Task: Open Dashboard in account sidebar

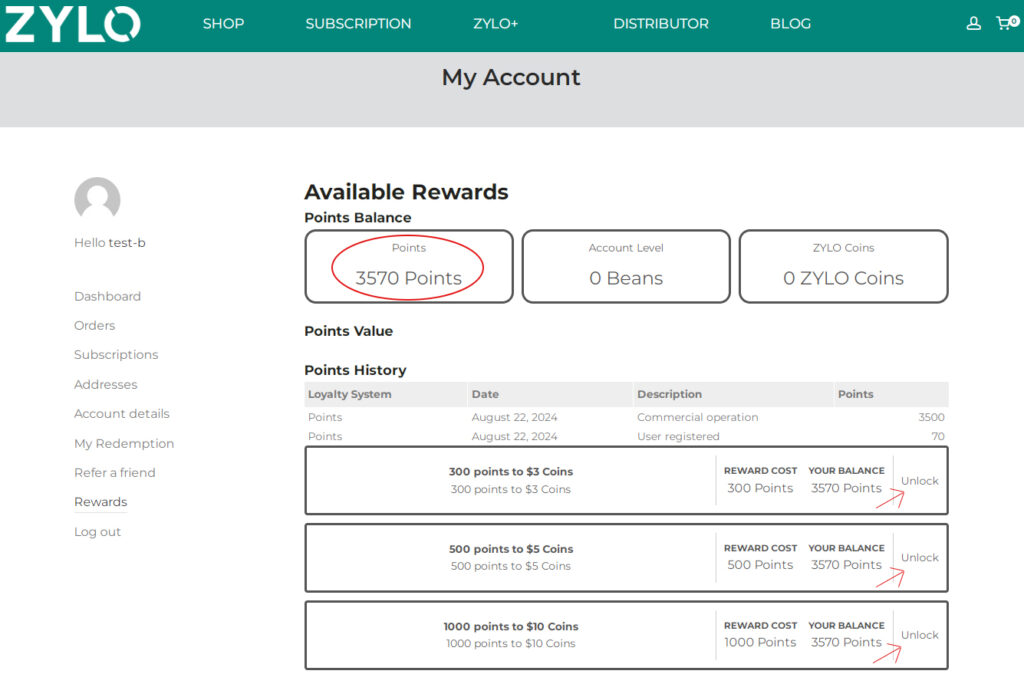Action: [107, 296]
